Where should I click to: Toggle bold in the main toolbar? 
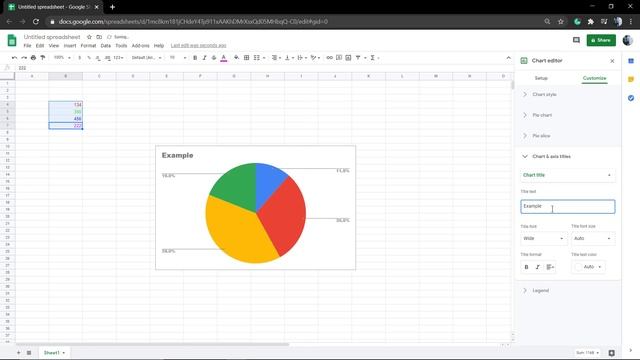click(195, 58)
